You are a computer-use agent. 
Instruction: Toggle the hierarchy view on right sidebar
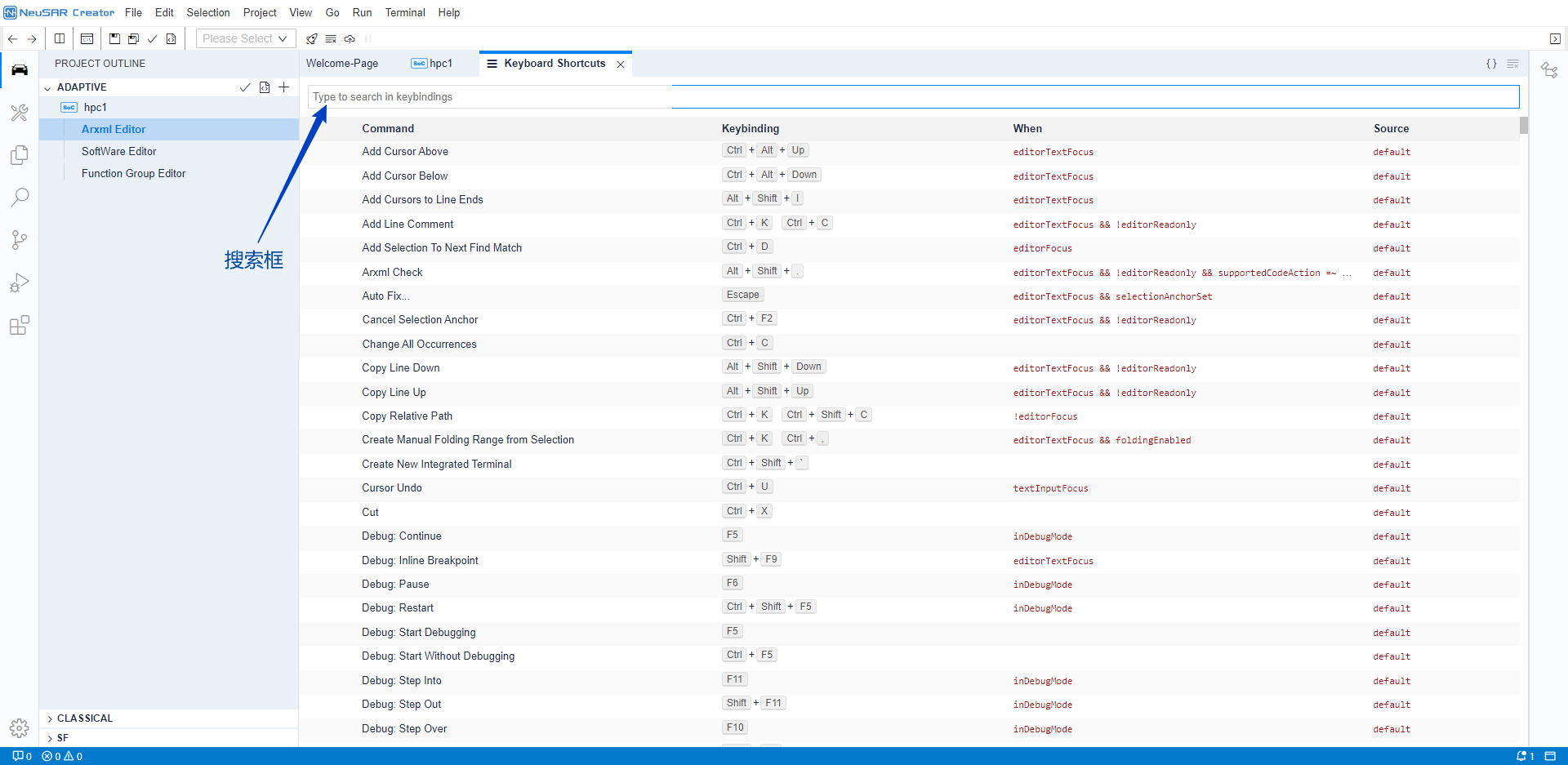tap(1549, 70)
